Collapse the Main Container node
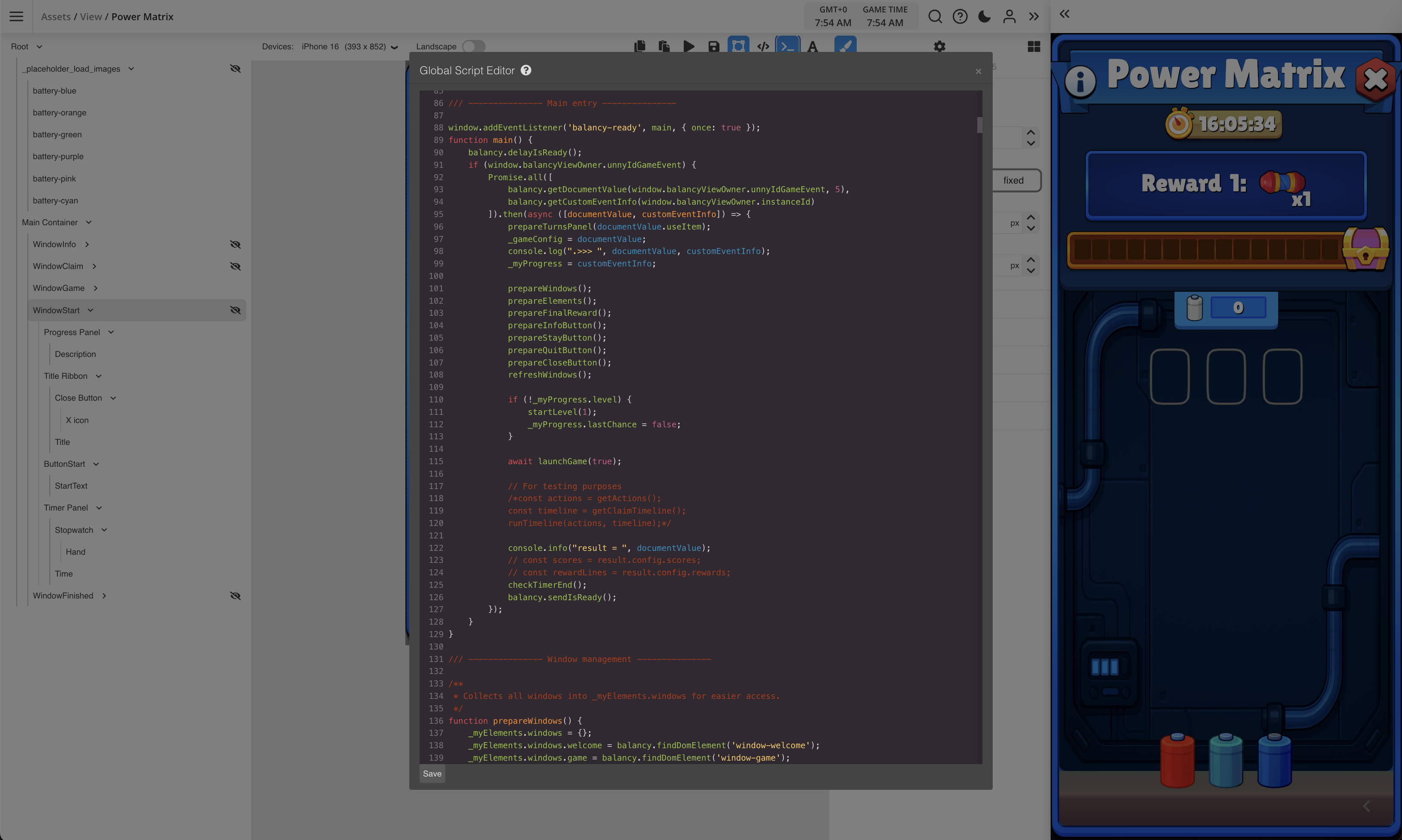 pos(89,223)
